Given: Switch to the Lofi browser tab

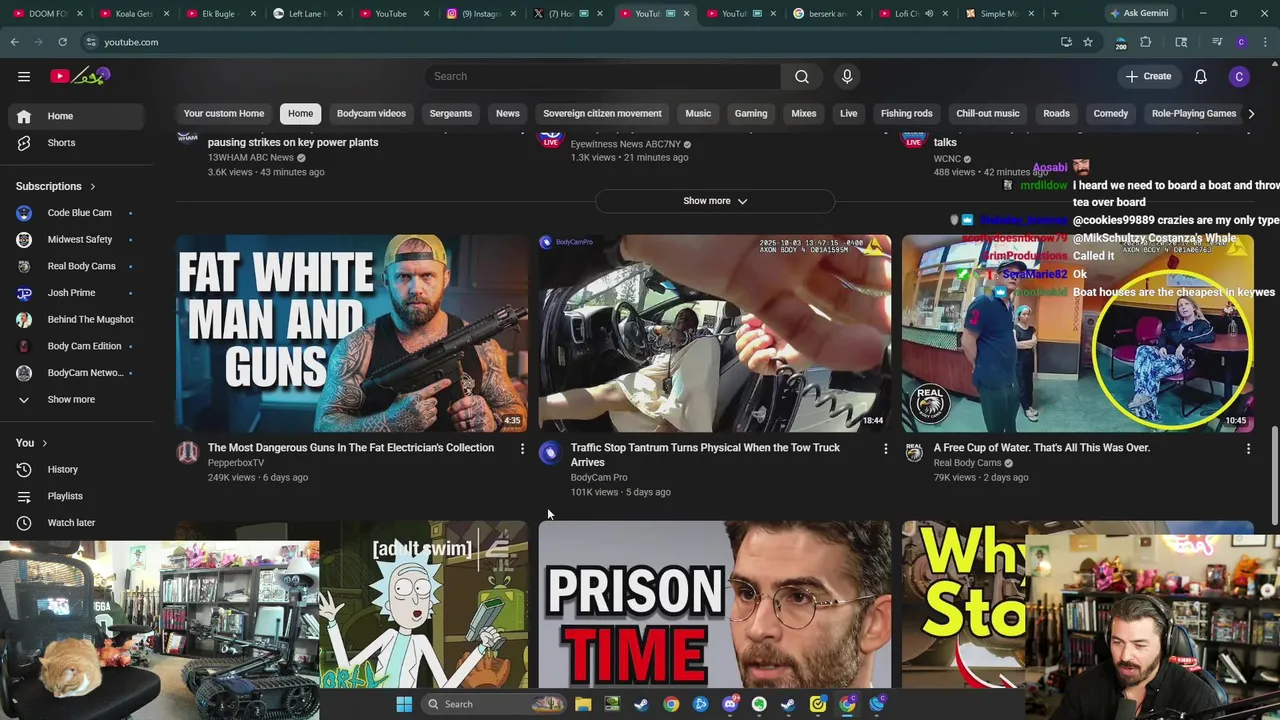Looking at the screenshot, I should tap(914, 13).
